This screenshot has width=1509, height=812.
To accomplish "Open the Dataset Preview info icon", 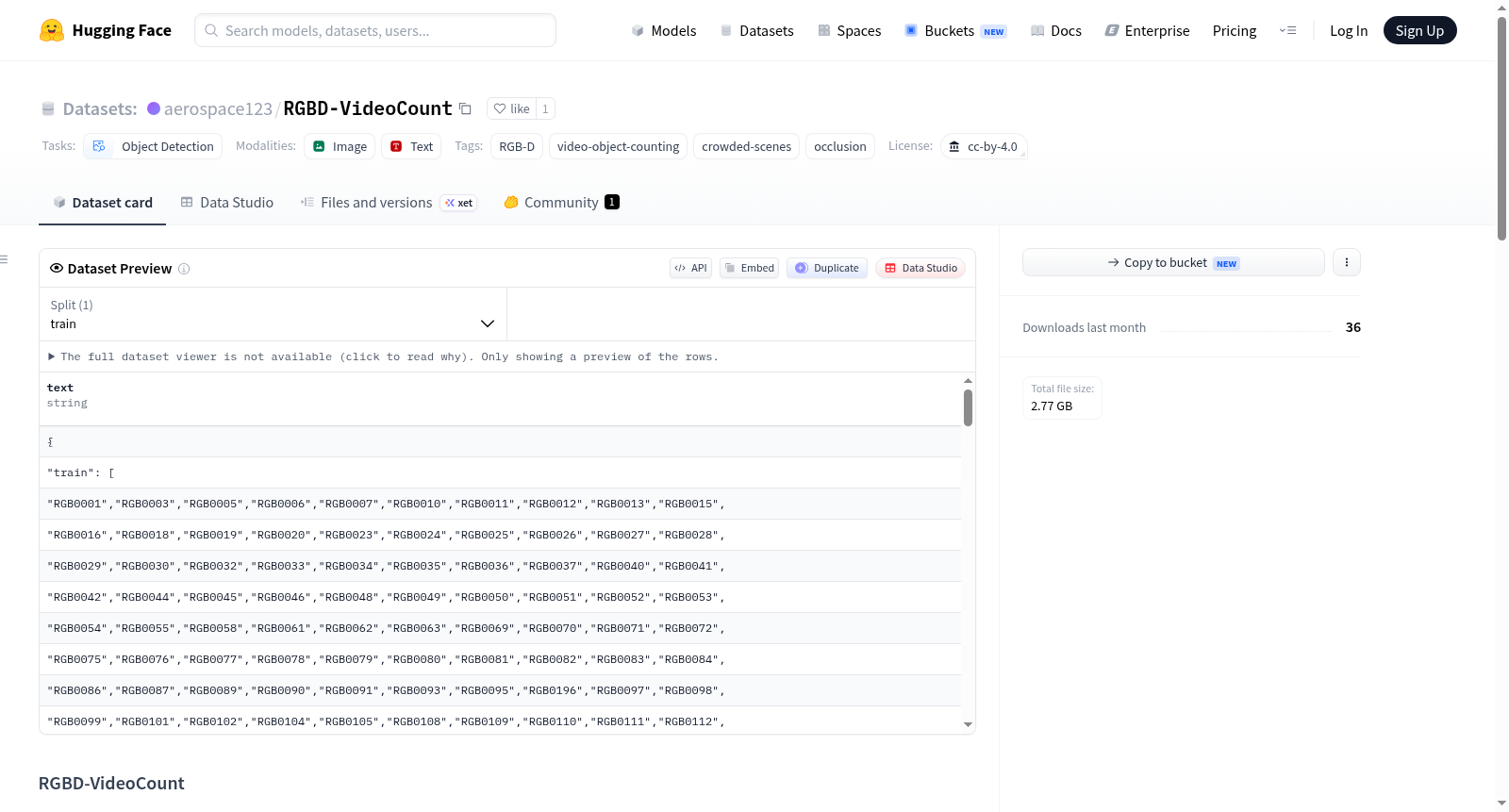I will click(x=184, y=269).
